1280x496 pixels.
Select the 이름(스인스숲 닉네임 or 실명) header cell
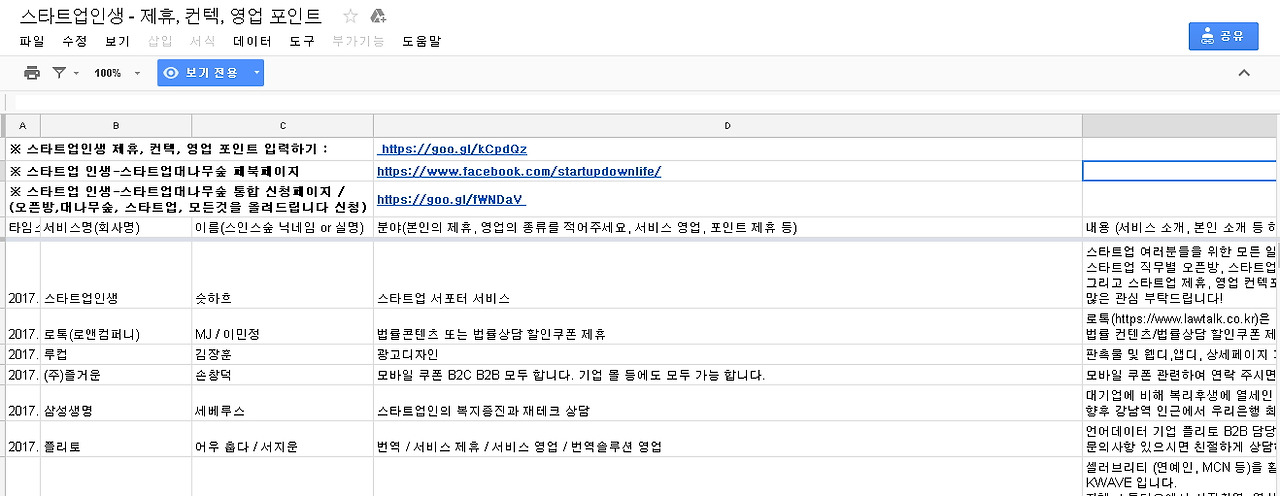coord(283,227)
